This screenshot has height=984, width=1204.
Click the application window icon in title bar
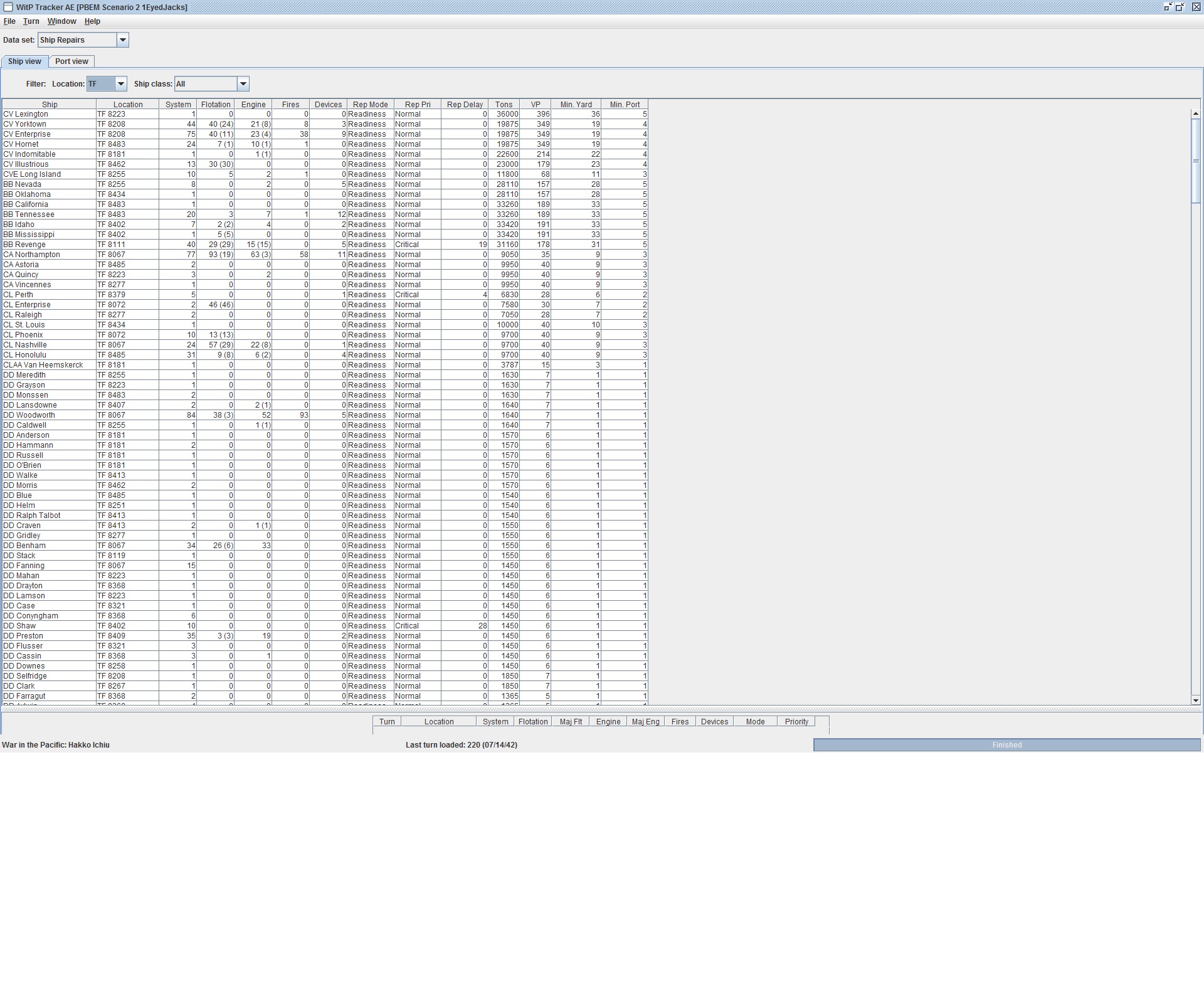pos(8,7)
